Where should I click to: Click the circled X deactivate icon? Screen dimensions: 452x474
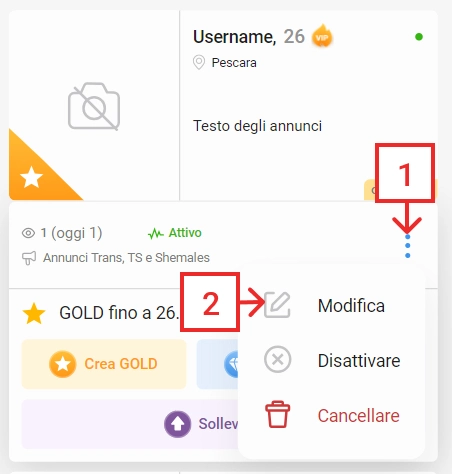(277, 359)
